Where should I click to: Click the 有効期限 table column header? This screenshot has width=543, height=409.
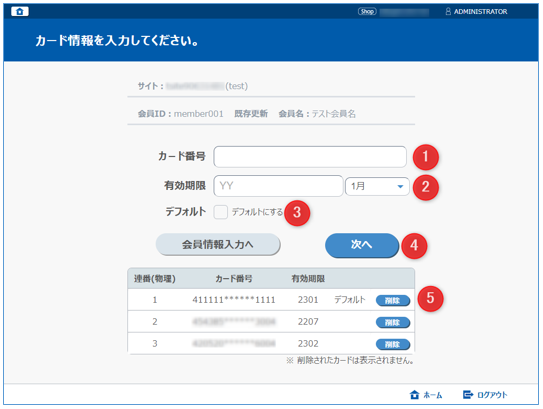(308, 279)
